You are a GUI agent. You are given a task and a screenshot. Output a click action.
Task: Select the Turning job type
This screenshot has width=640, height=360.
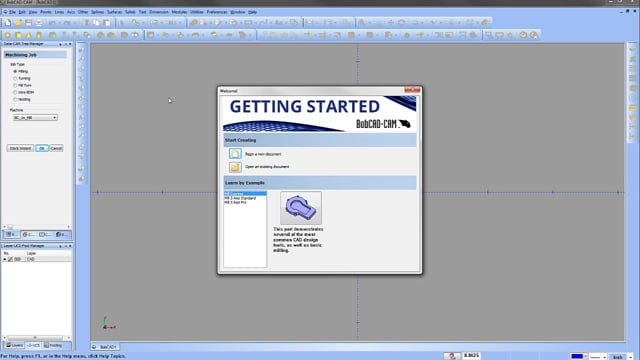(15, 78)
